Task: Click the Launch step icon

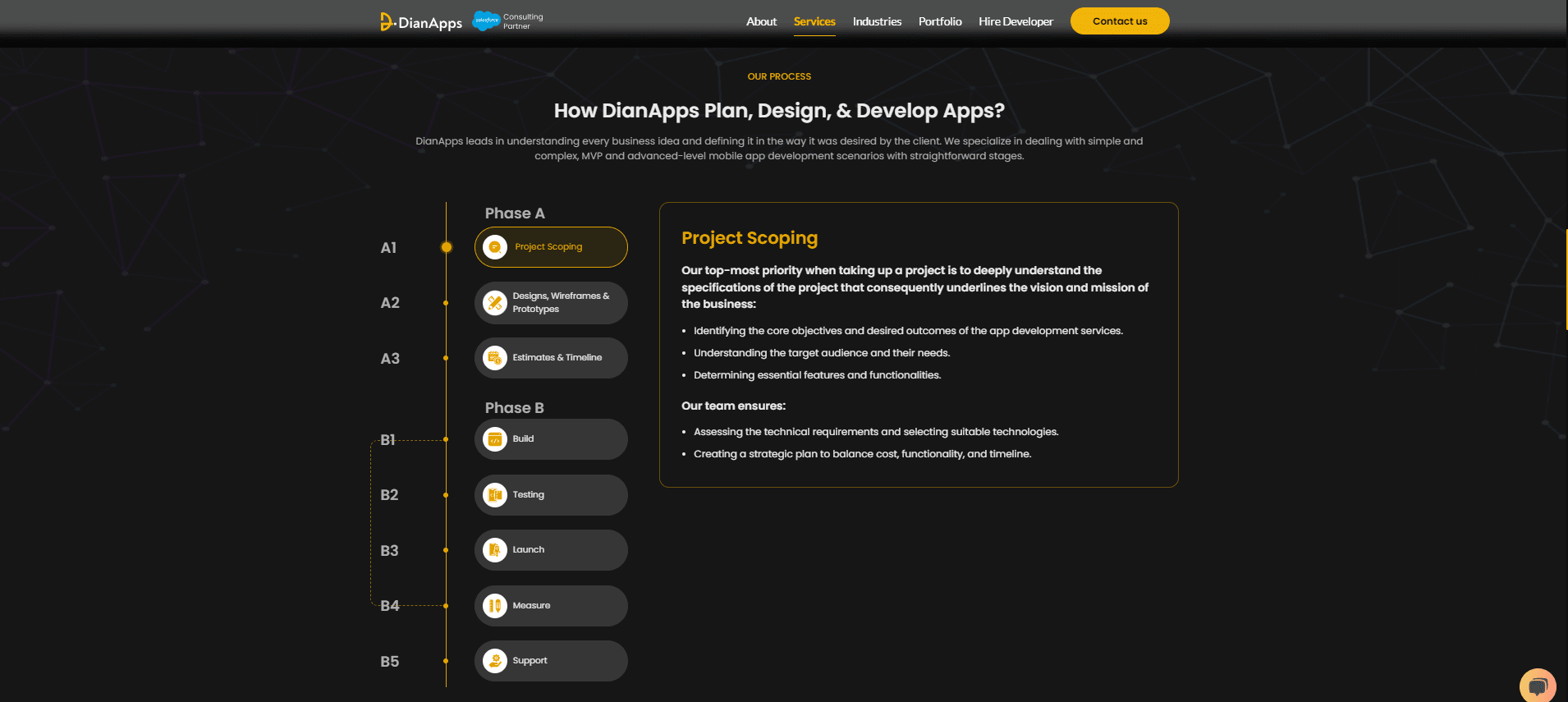Action: pos(495,550)
